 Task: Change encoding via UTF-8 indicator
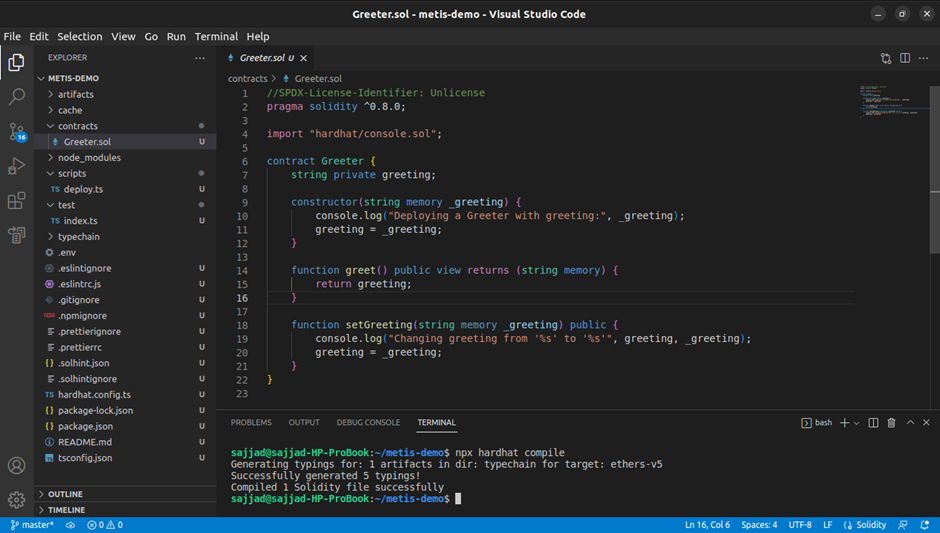(x=800, y=525)
